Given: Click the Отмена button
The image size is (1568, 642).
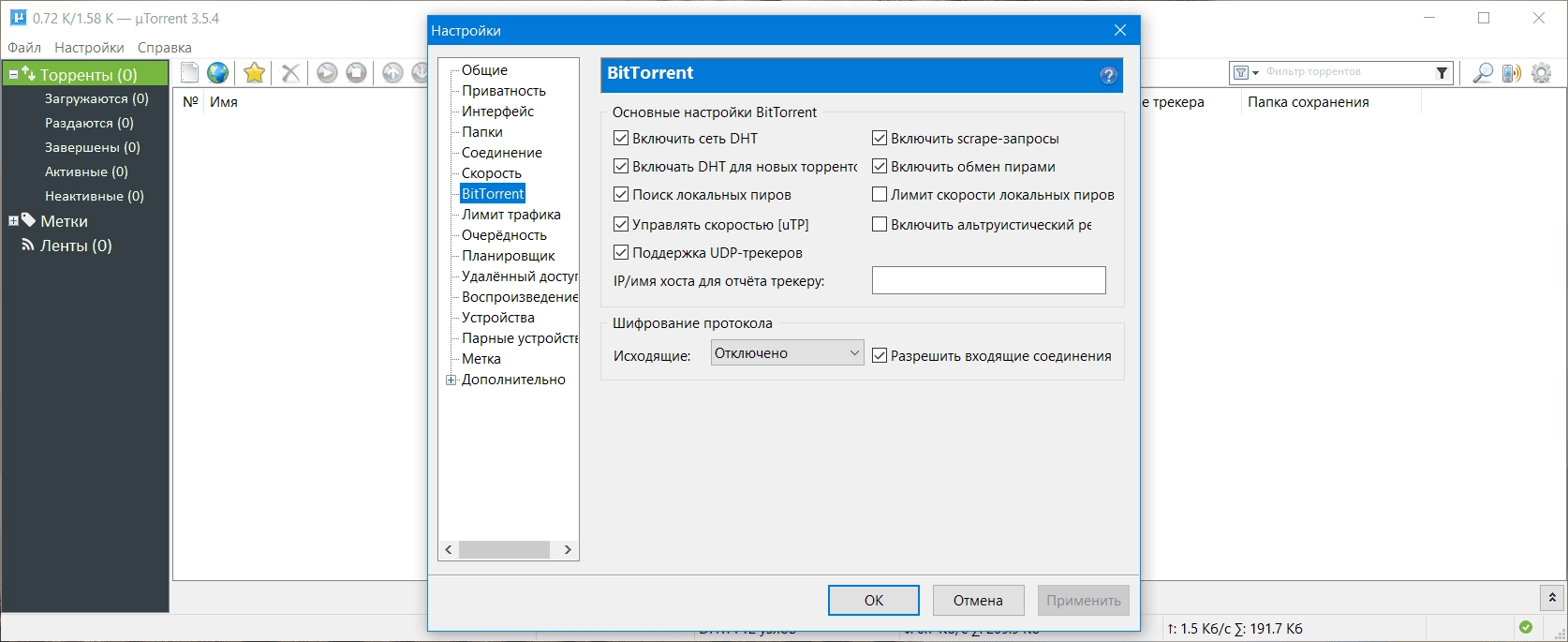Looking at the screenshot, I should click(978, 600).
